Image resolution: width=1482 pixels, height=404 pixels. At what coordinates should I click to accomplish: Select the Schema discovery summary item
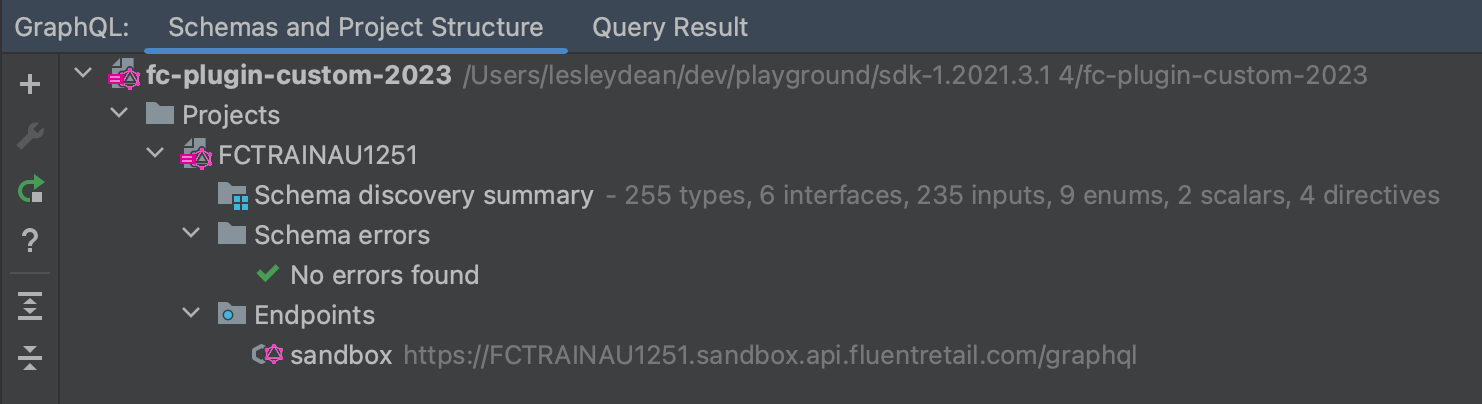click(x=423, y=195)
